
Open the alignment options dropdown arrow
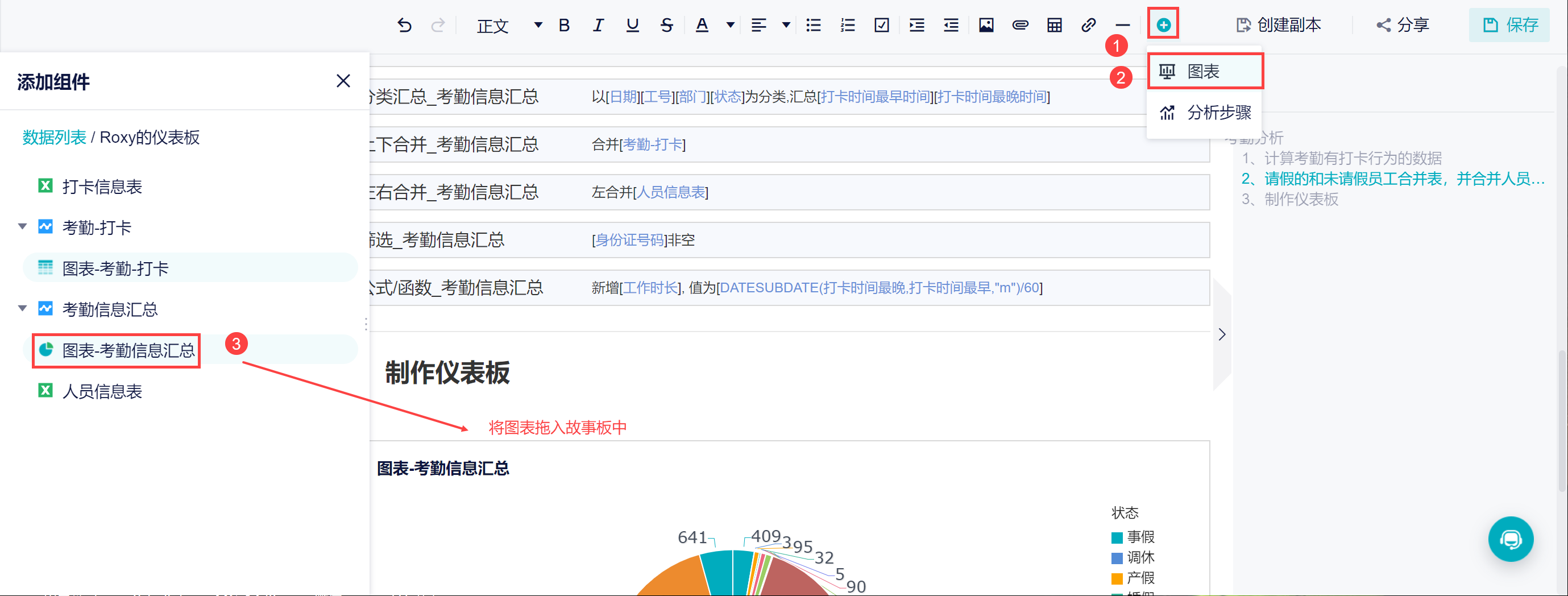coord(786,25)
